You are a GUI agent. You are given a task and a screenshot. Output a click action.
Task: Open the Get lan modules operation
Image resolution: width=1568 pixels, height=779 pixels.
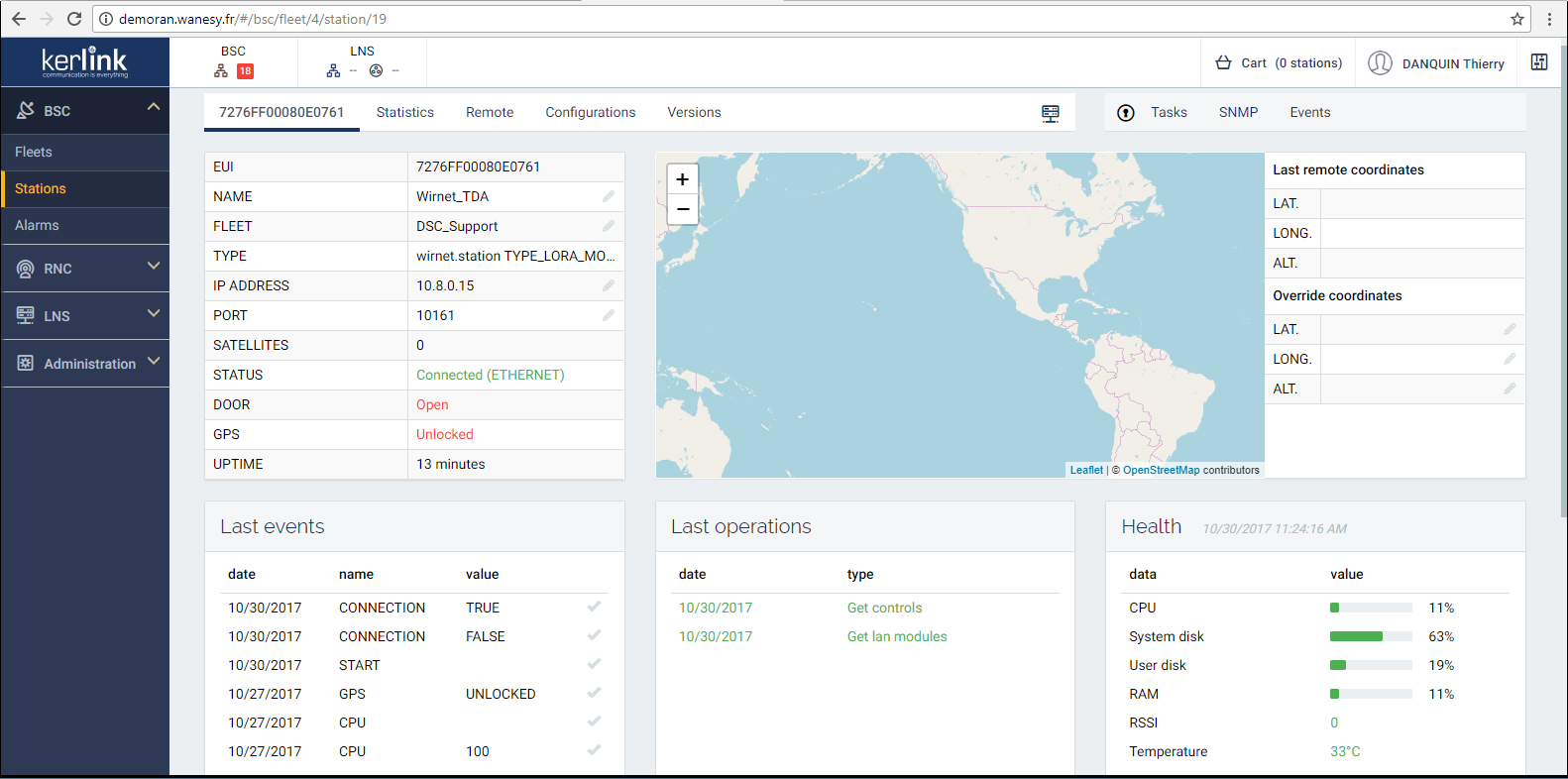[896, 636]
